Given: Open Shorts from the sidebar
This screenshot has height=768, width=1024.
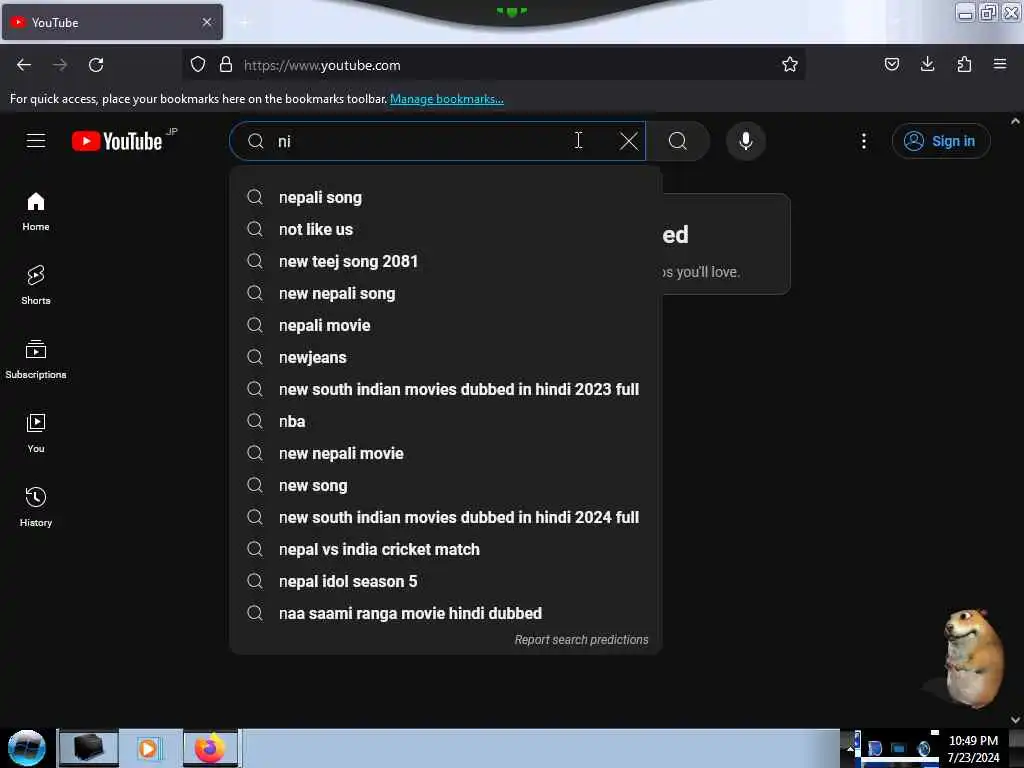Looking at the screenshot, I should [36, 285].
